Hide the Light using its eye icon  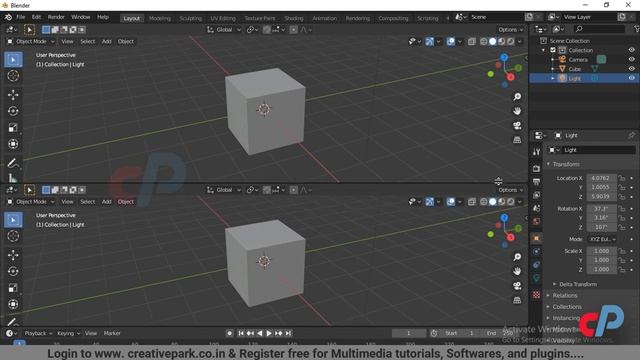coord(631,78)
